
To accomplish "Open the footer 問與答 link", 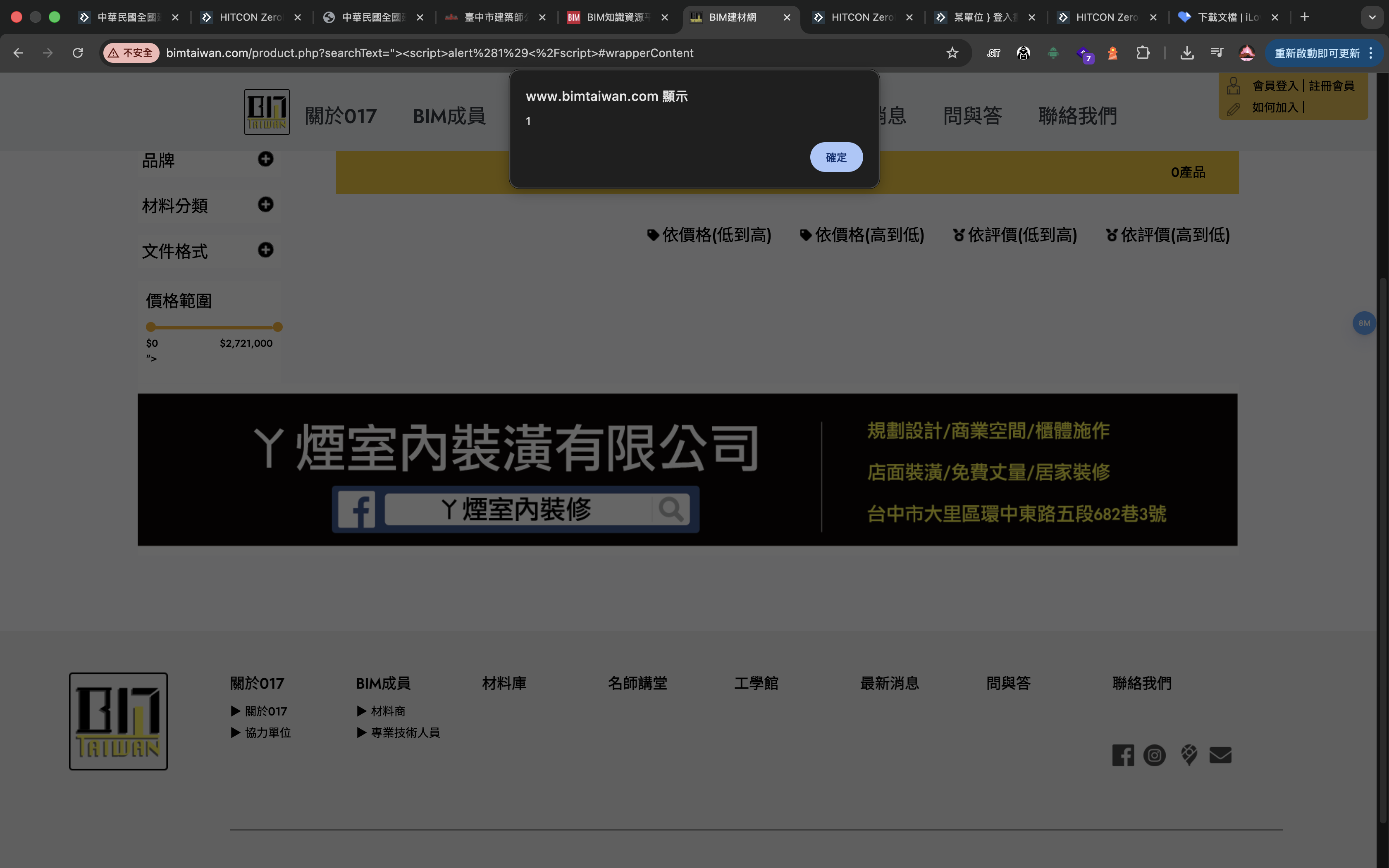I will tap(1008, 683).
